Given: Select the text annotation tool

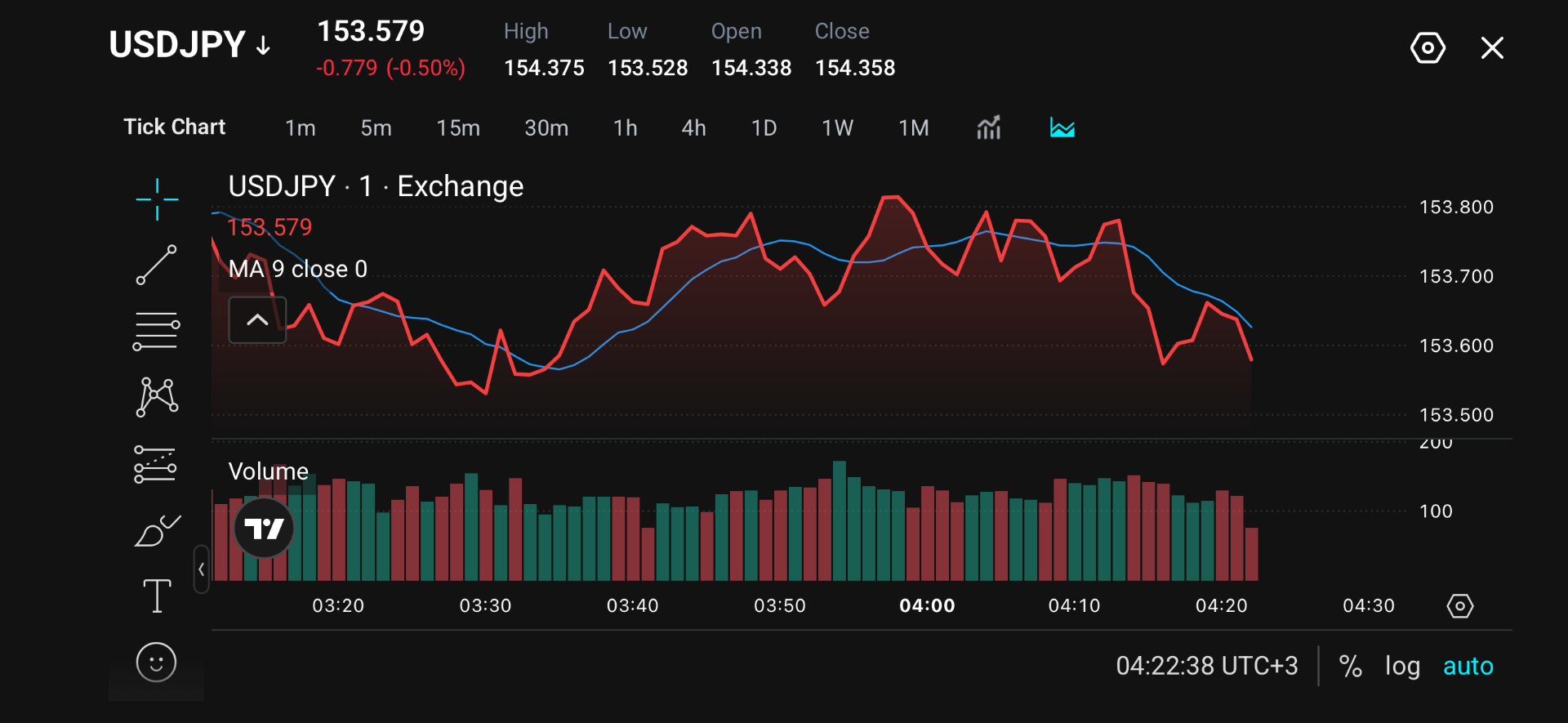Looking at the screenshot, I should point(157,596).
